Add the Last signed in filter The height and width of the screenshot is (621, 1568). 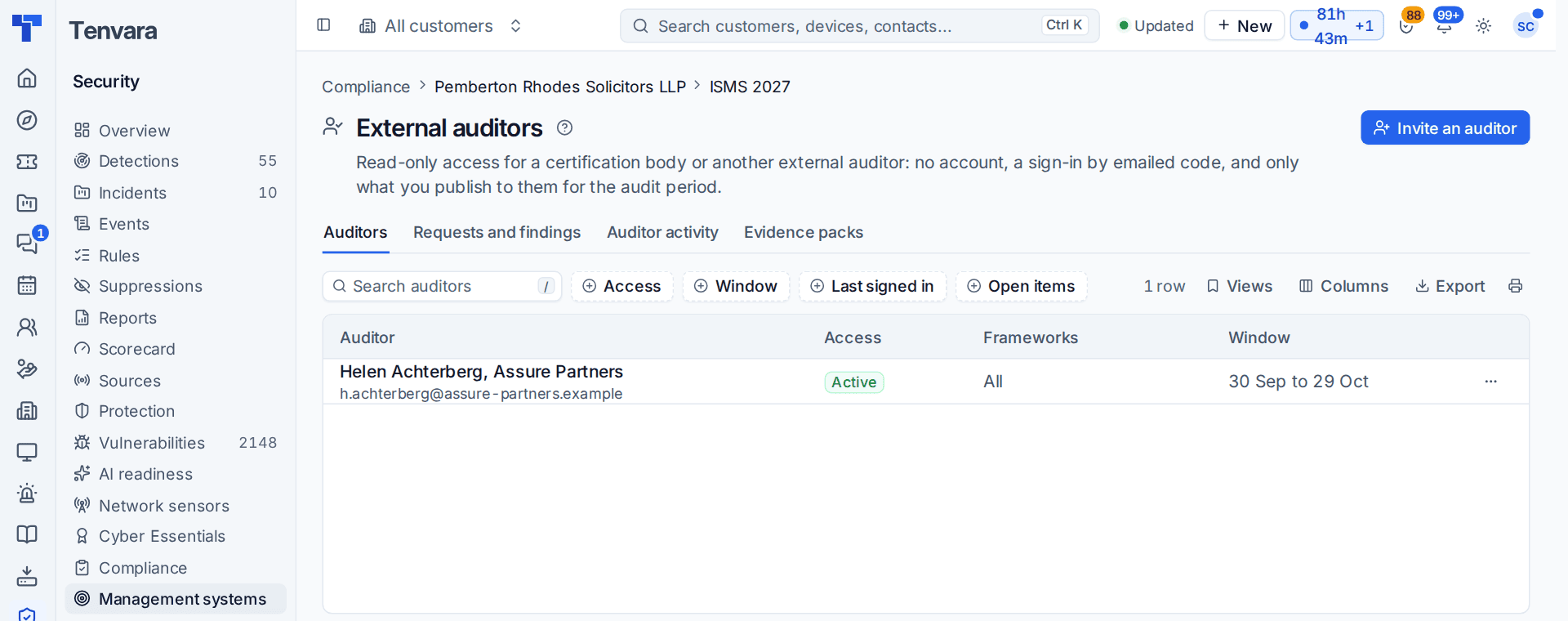pyautogui.click(x=871, y=286)
